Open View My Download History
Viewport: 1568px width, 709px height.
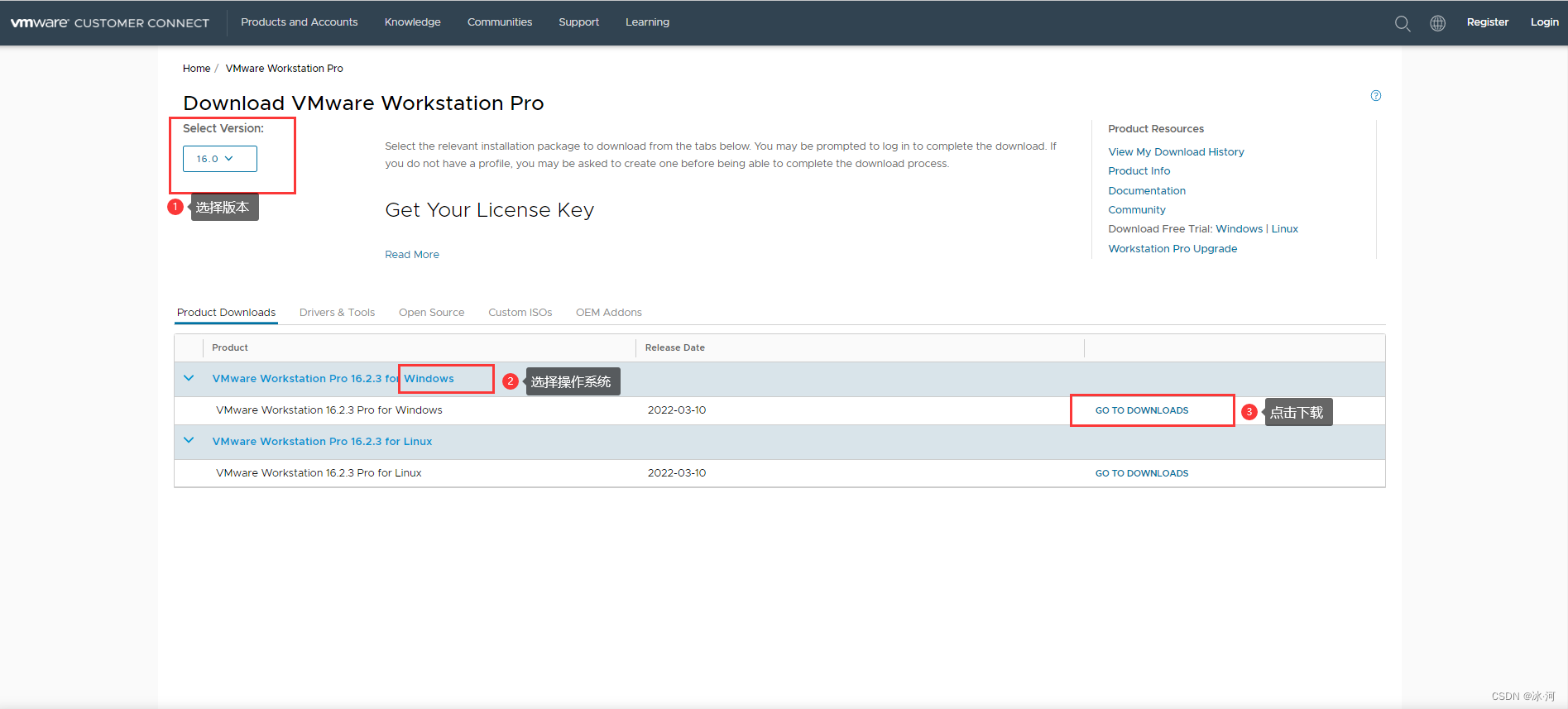(1177, 152)
